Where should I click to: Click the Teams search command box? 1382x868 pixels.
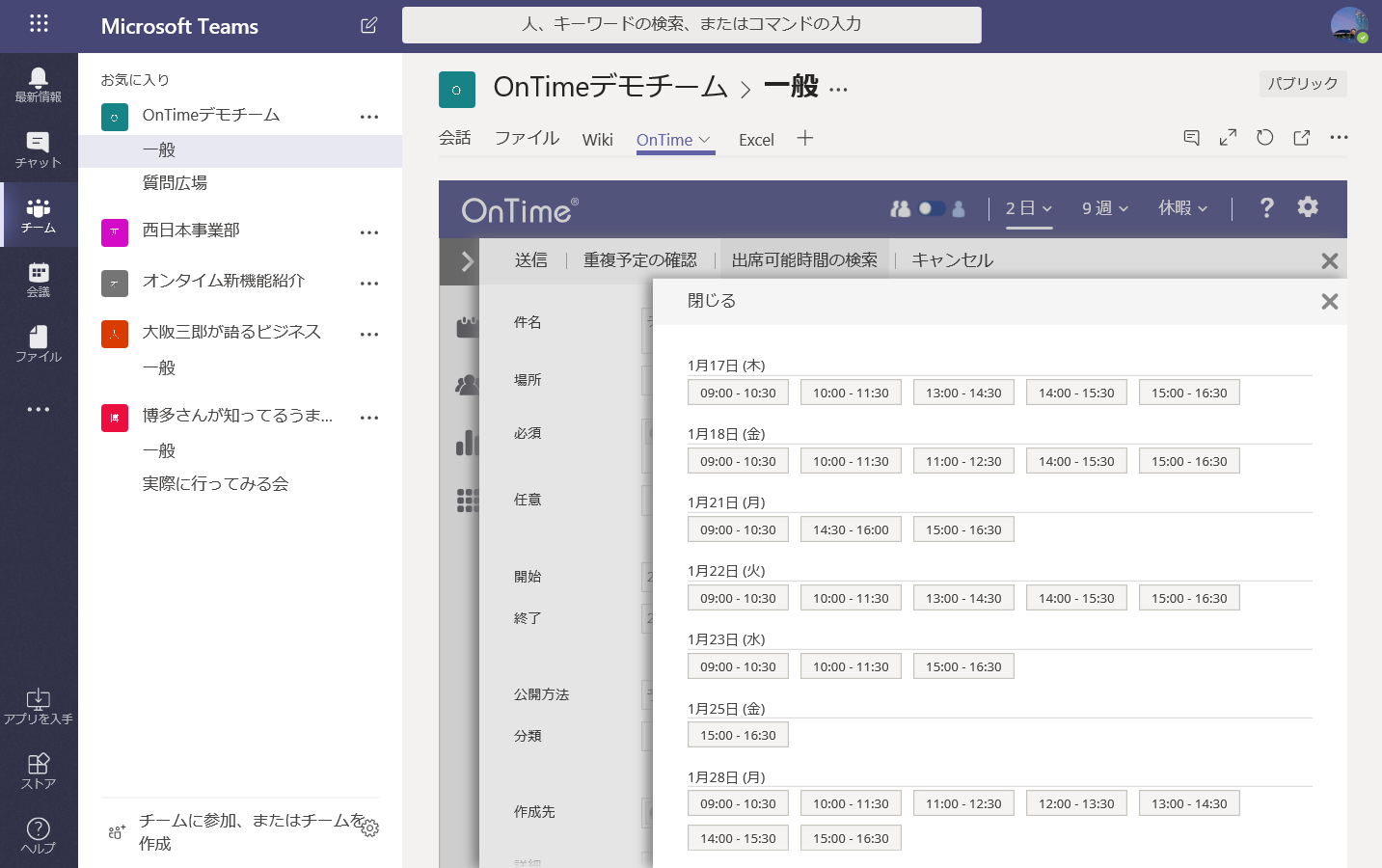pyautogui.click(x=691, y=25)
